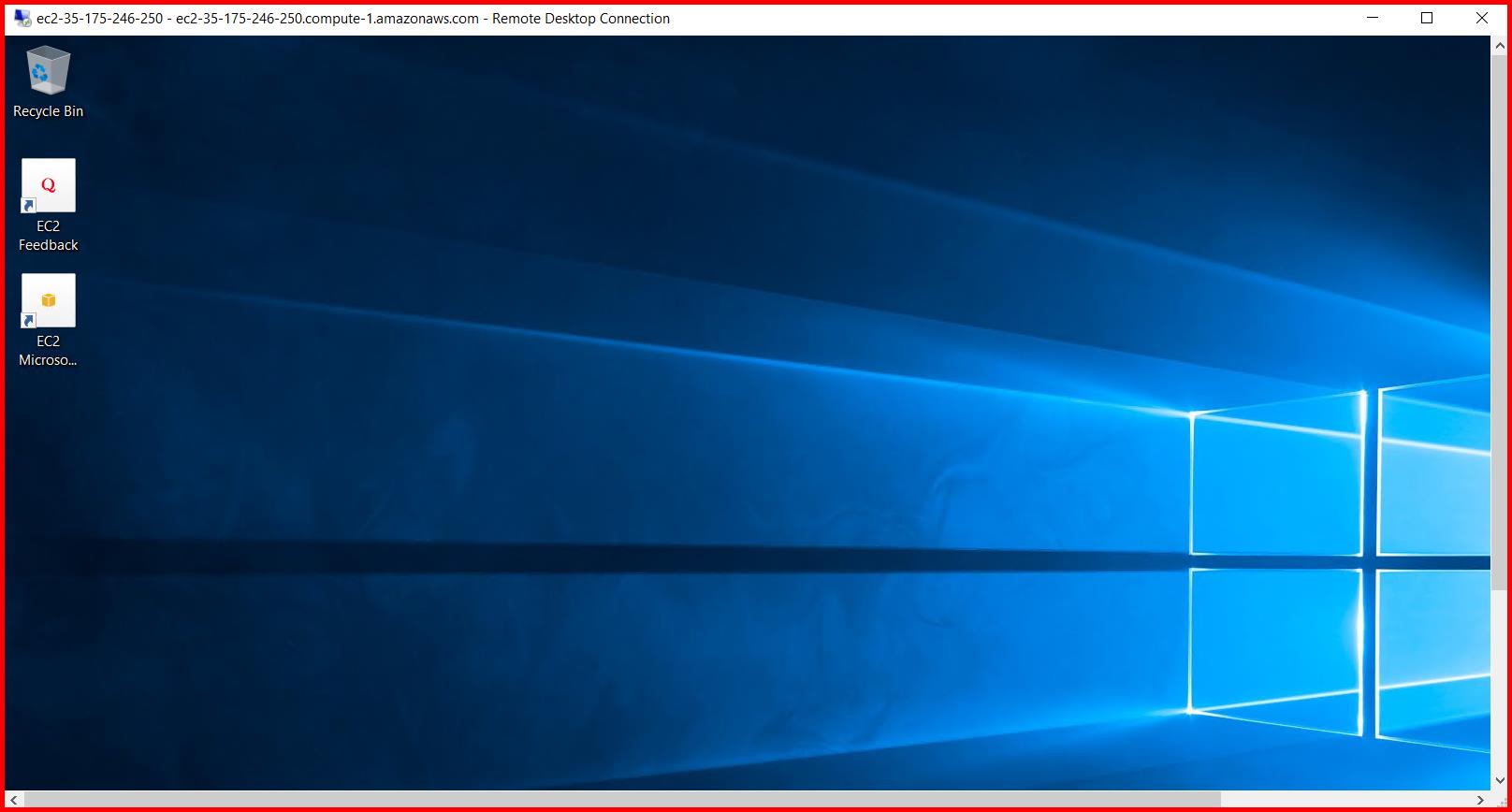This screenshot has width=1512, height=812.
Task: Click the "EC2 Microso..." text label
Action: point(48,351)
